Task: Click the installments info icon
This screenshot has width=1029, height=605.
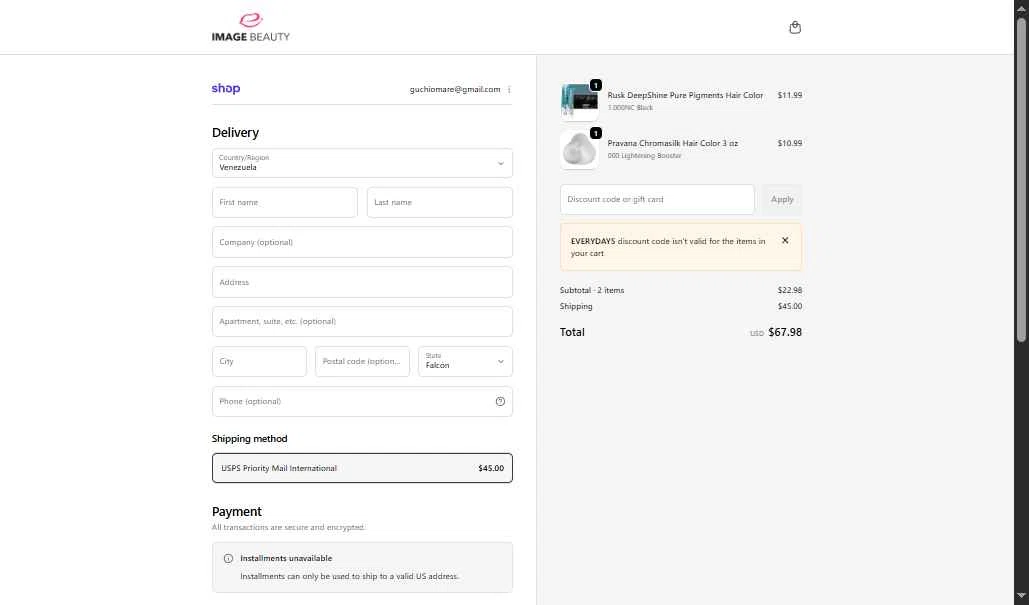Action: pos(228,558)
